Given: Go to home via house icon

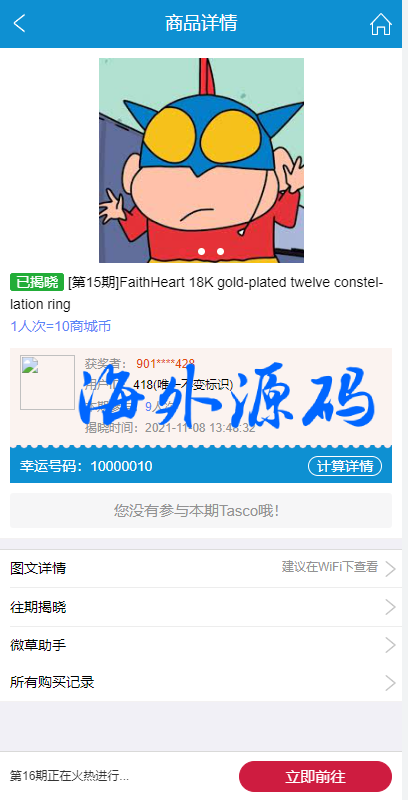Looking at the screenshot, I should tap(380, 24).
